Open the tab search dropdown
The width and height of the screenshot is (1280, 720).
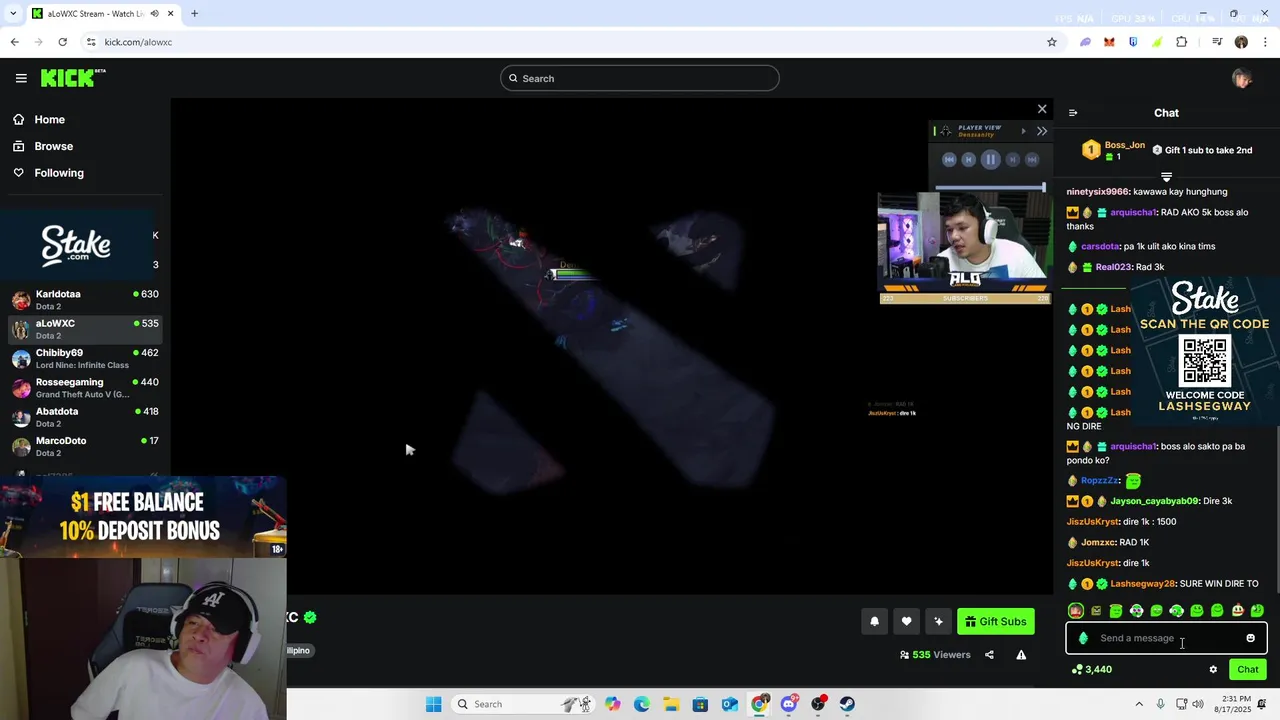coord(12,14)
